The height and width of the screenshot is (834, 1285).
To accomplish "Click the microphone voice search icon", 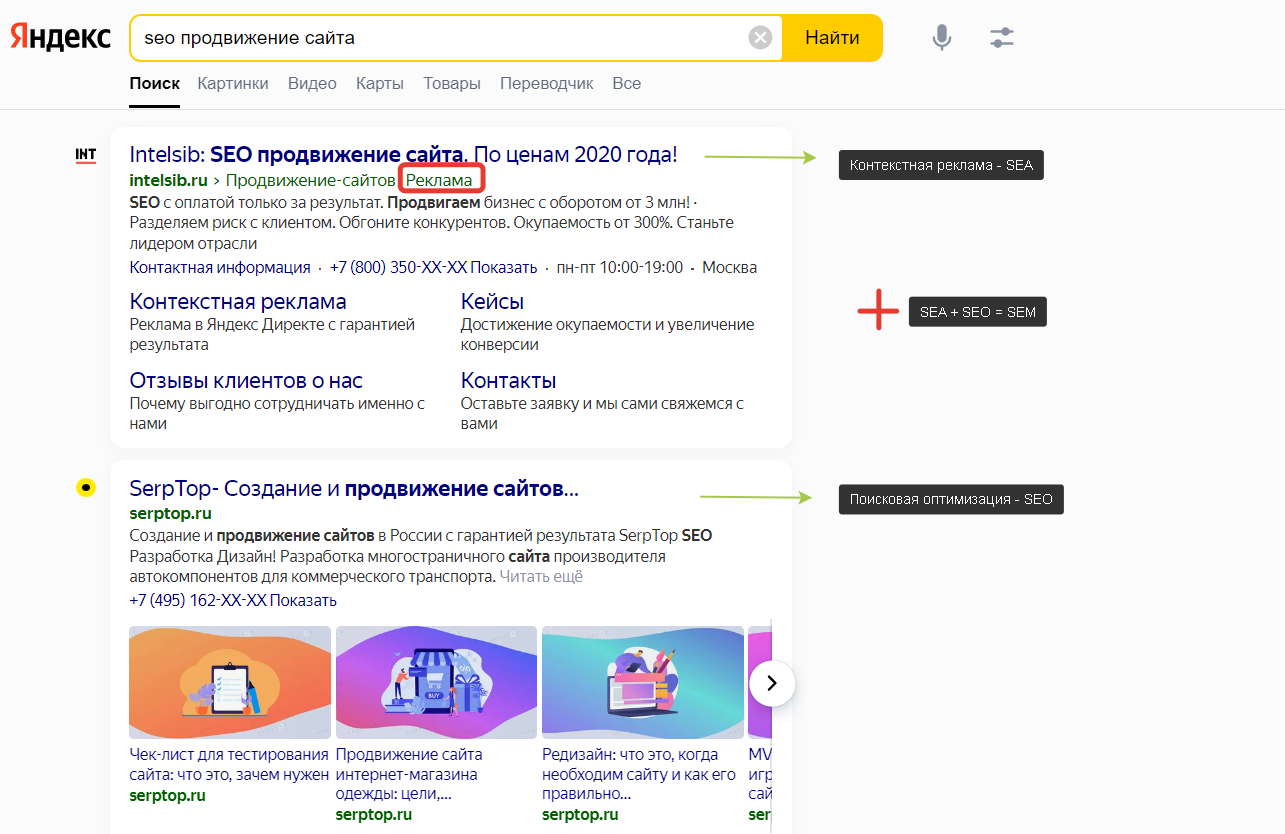I will (x=940, y=36).
